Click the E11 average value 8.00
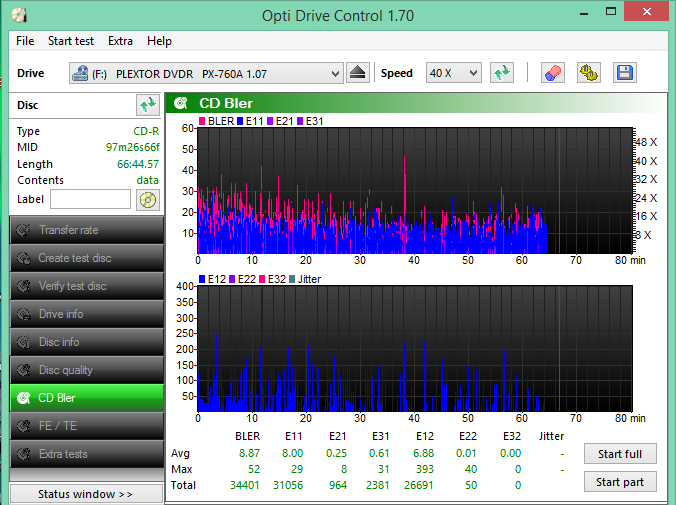This screenshot has width=676, height=505. tap(293, 453)
